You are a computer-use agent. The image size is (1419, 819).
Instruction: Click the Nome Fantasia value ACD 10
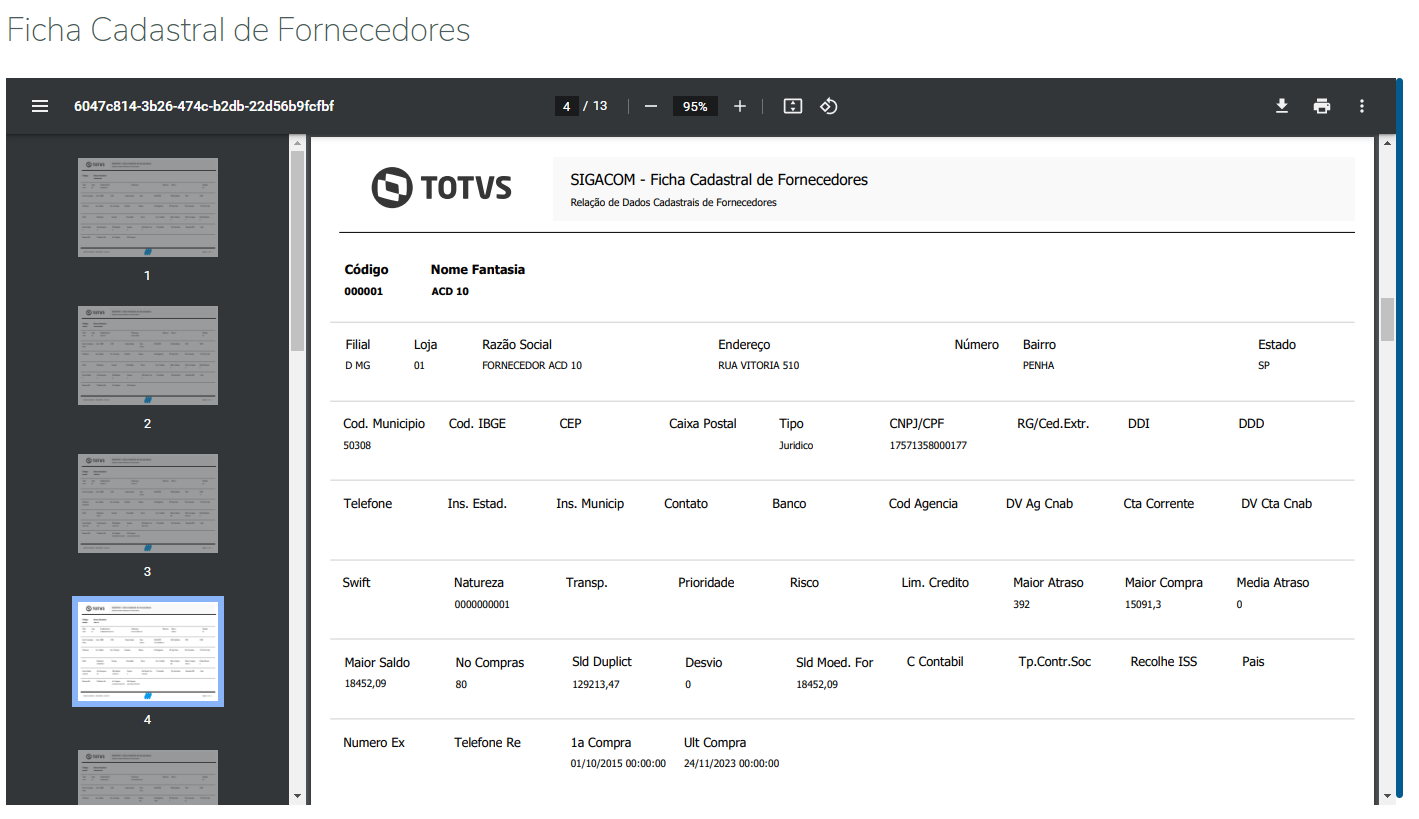[x=450, y=292]
